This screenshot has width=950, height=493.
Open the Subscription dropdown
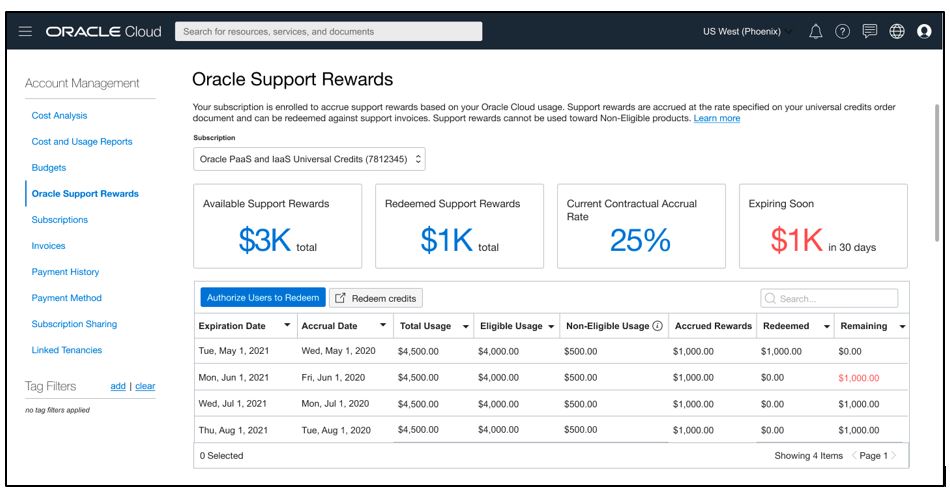coord(309,159)
